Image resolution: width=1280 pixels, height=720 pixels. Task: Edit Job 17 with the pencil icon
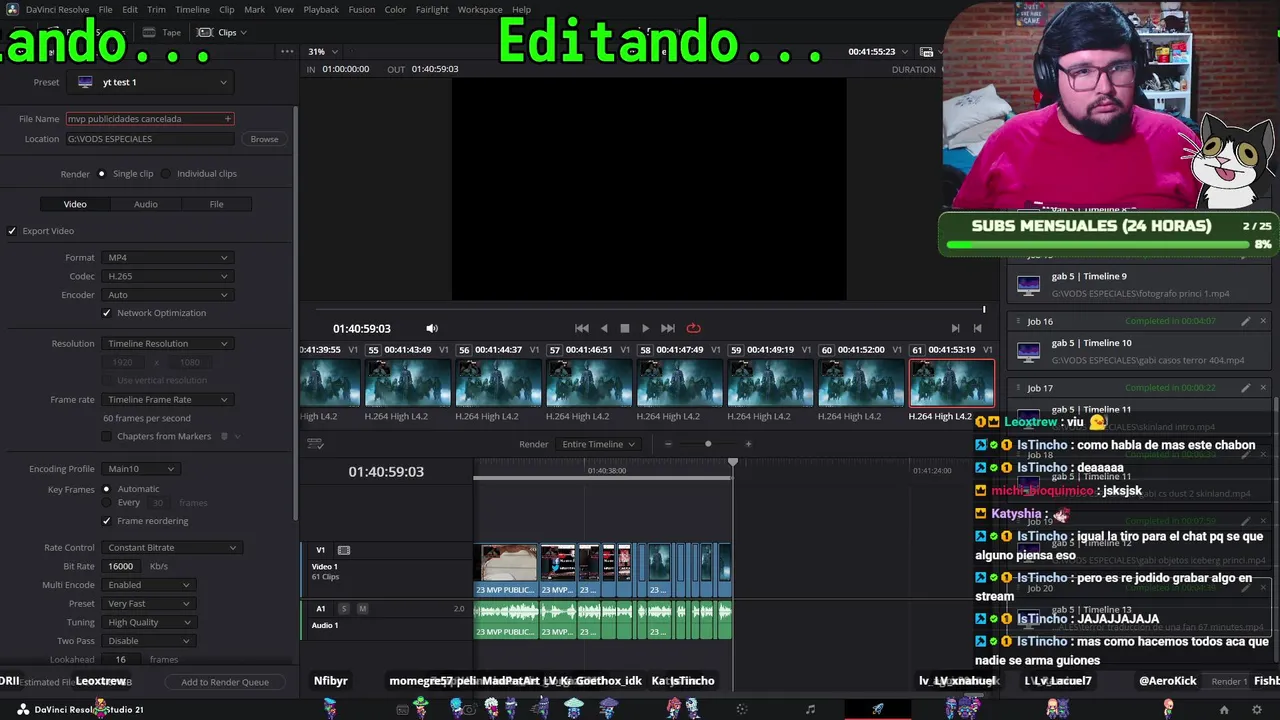(1246, 388)
